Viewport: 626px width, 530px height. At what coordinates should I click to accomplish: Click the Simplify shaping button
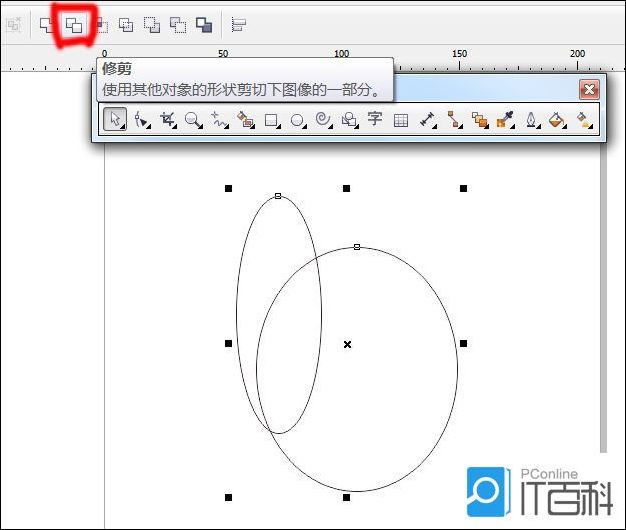click(126, 25)
